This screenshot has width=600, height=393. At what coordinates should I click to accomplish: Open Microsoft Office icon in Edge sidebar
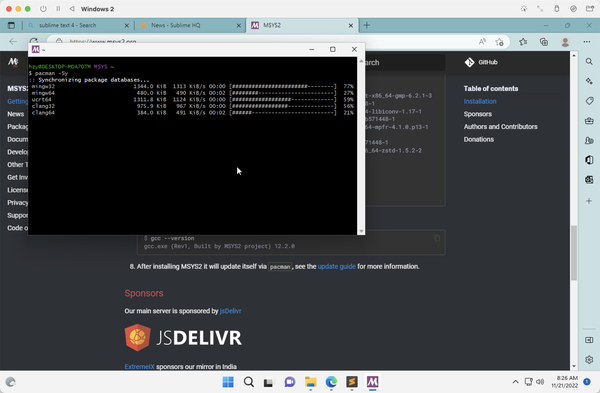pyautogui.click(x=589, y=160)
